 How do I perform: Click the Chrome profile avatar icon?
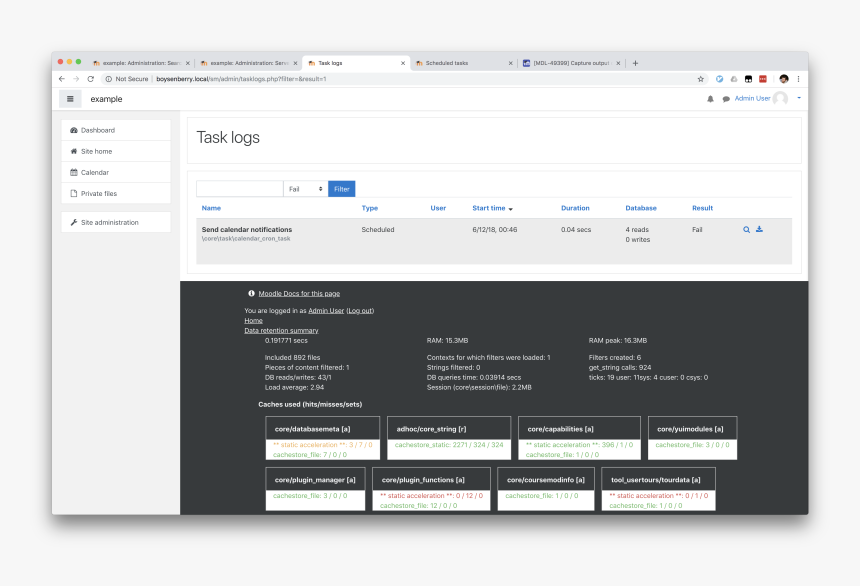[x=784, y=79]
